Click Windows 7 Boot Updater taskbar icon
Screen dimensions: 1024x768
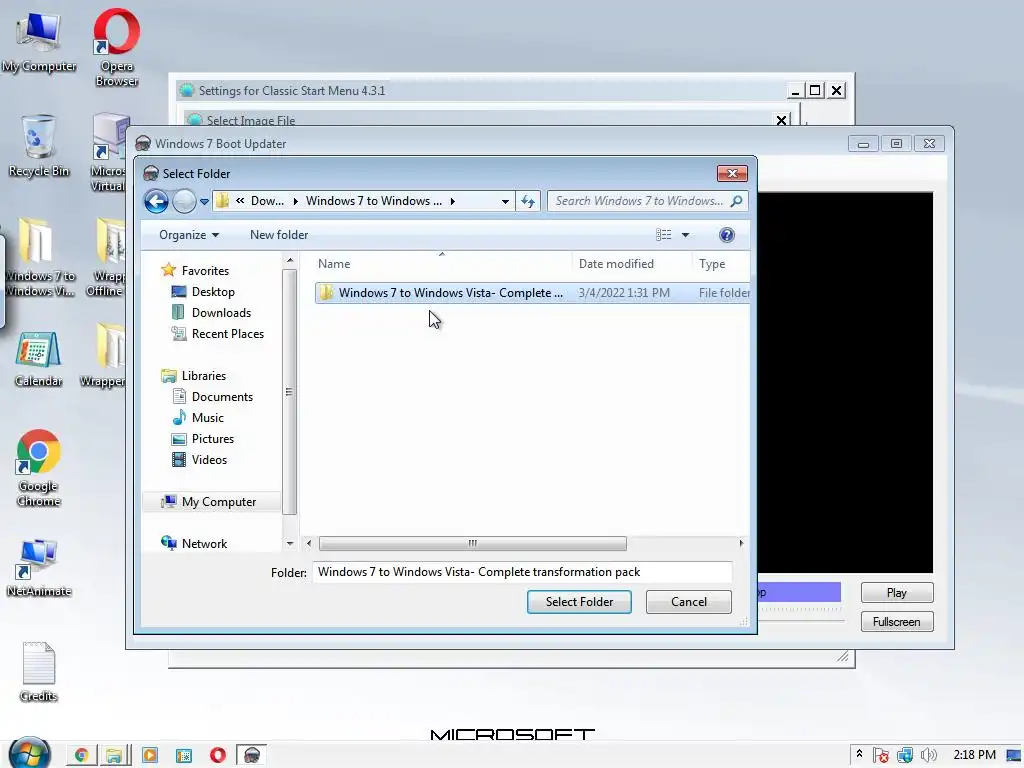click(251, 755)
